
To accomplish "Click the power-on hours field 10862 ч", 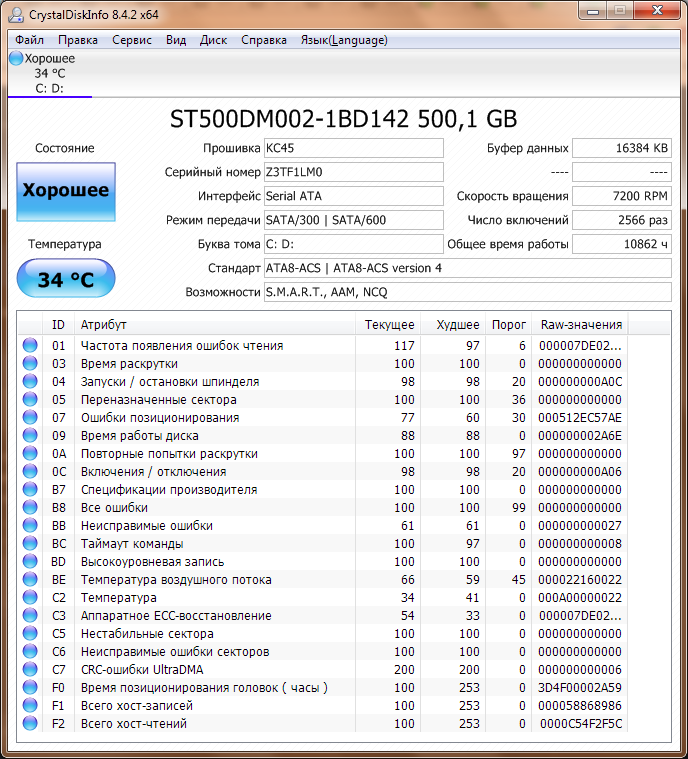I will (x=622, y=244).
